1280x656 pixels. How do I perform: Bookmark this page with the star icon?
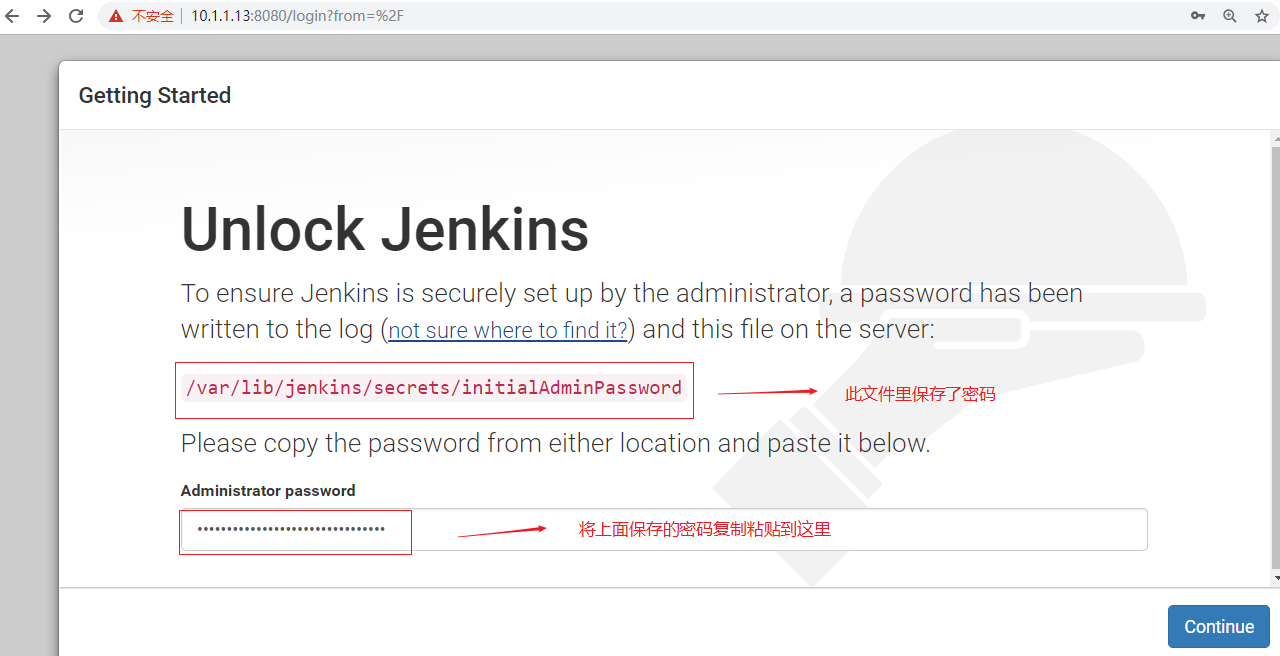click(1262, 16)
